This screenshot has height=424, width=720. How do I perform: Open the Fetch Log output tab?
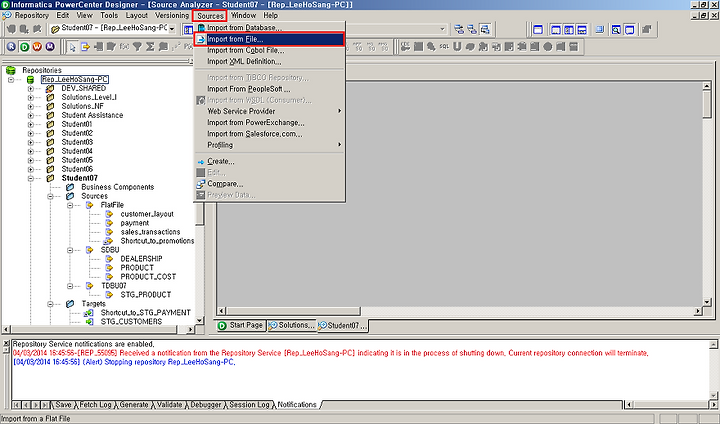click(x=95, y=405)
